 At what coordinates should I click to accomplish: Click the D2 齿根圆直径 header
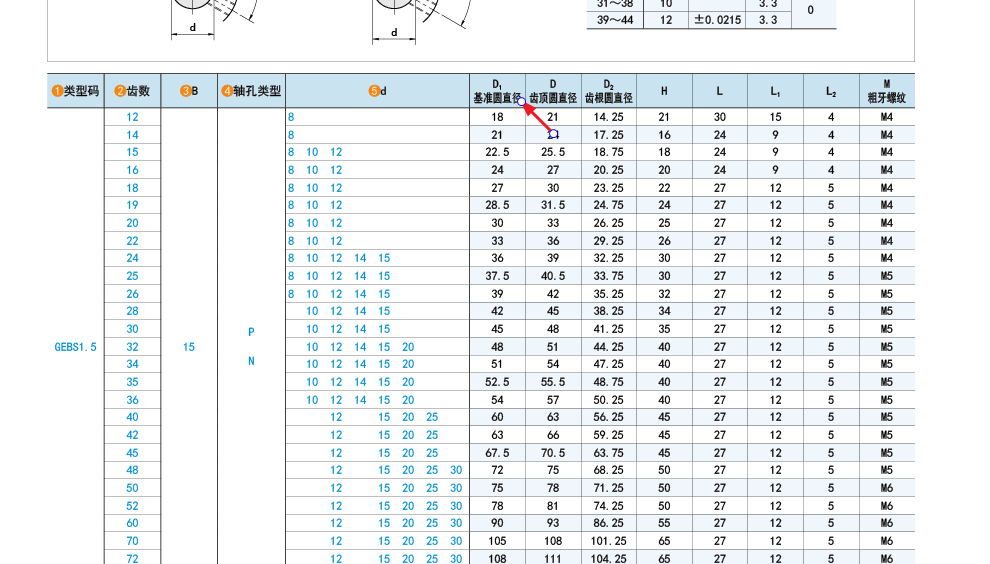click(x=609, y=92)
